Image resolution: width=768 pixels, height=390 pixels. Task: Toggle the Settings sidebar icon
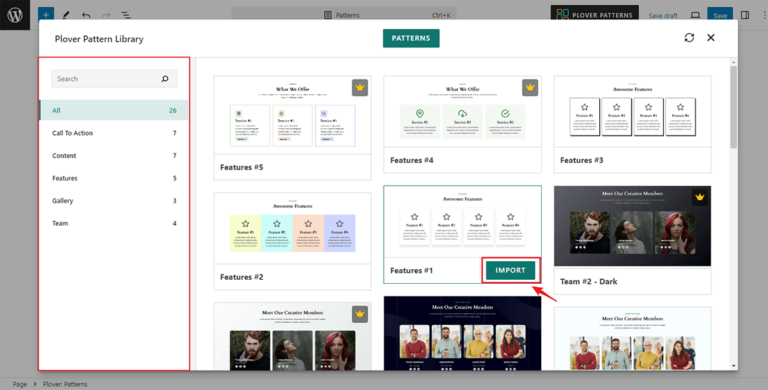tap(745, 15)
